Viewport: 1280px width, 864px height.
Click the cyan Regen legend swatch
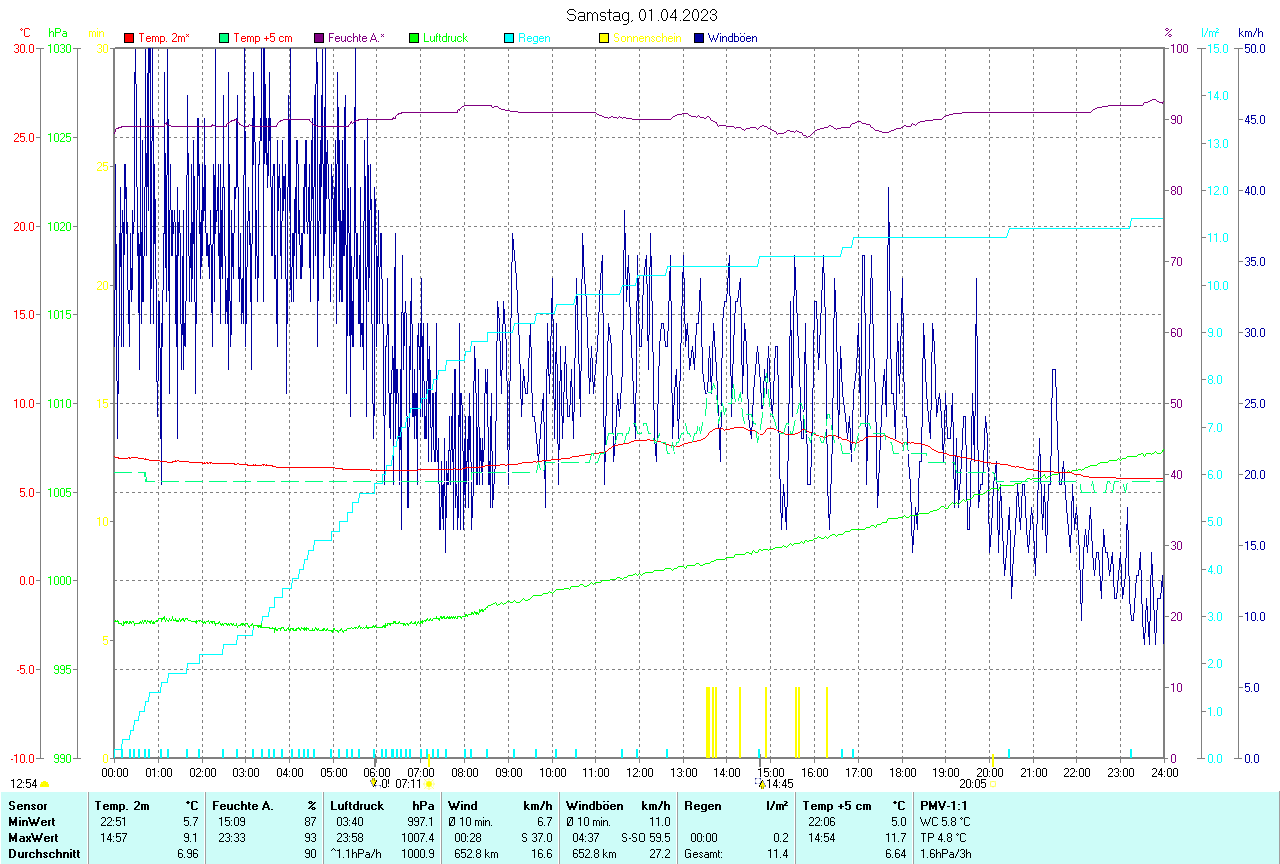509,38
